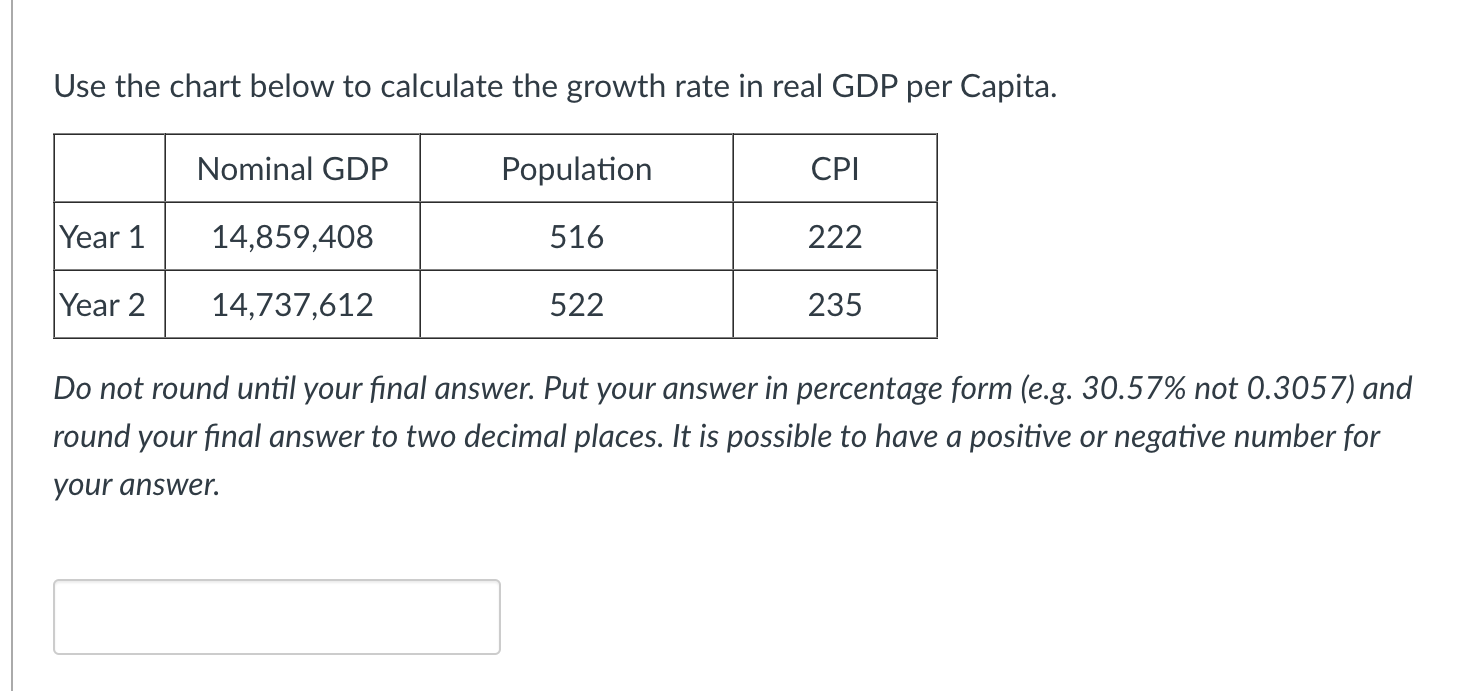Click the Year 2 row label
Viewport: 1475px width, 691px height.
pos(102,305)
